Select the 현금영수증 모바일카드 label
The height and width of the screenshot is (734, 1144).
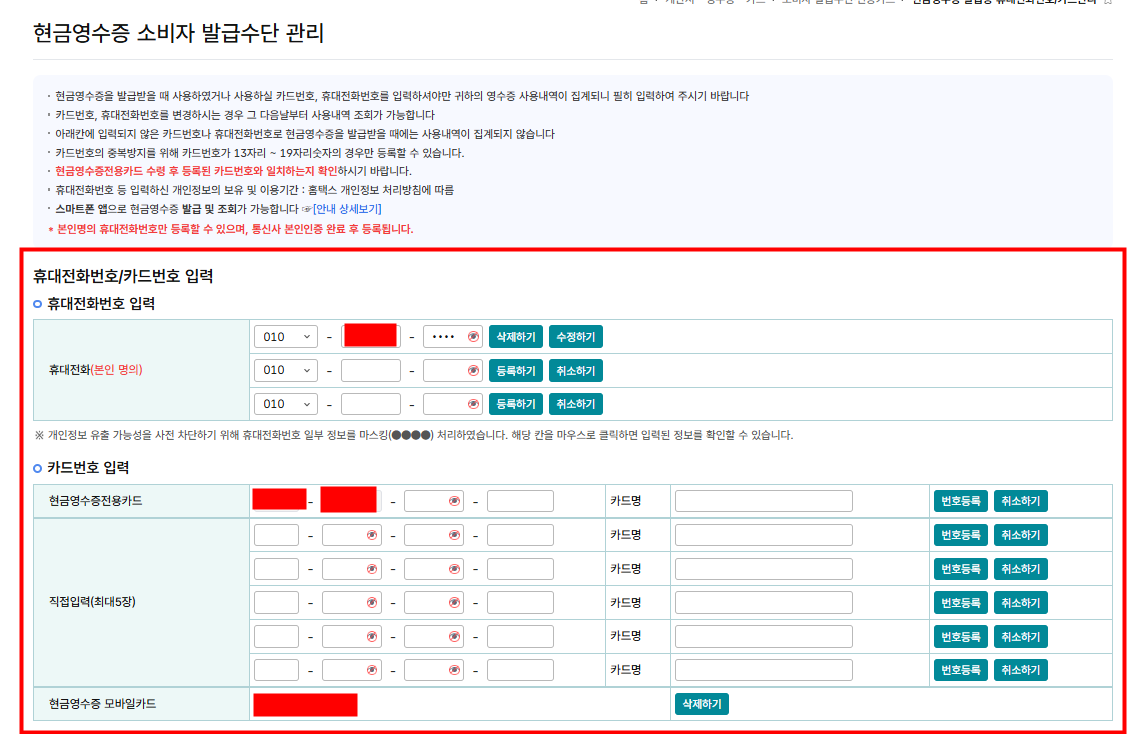102,704
